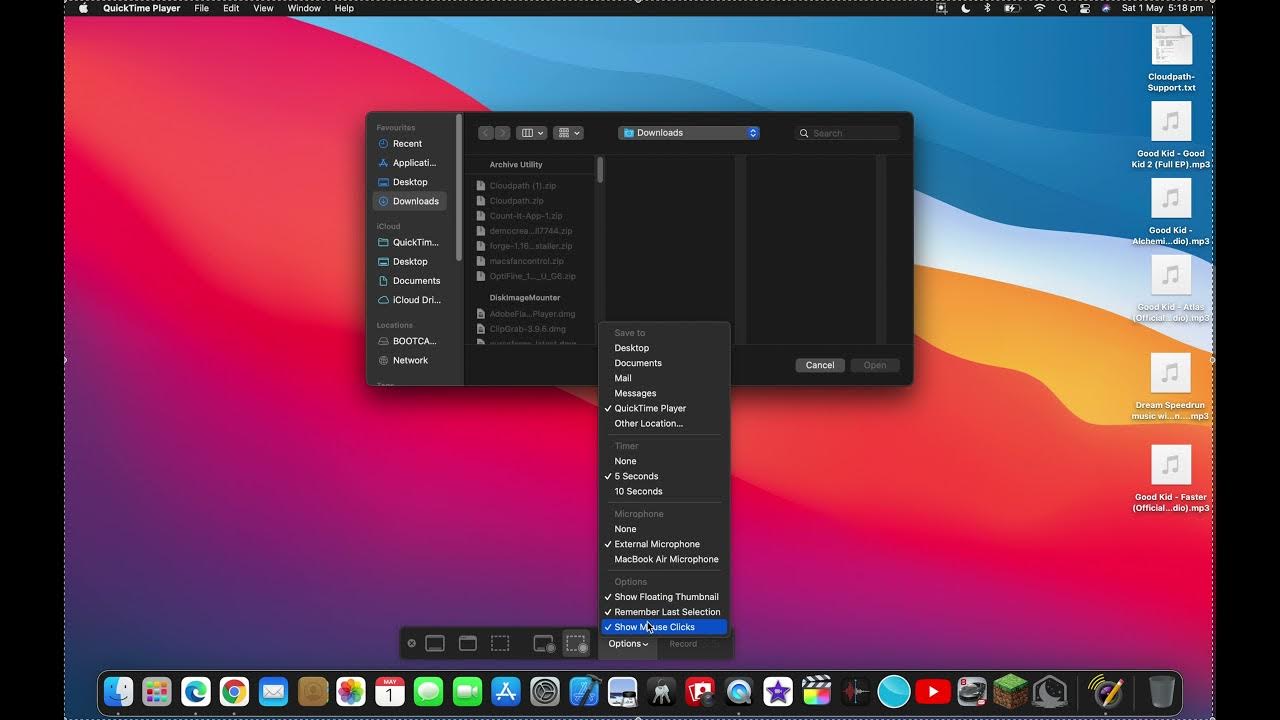The height and width of the screenshot is (720, 1280).
Task: Click Cancel in the file dialog
Action: 820,365
